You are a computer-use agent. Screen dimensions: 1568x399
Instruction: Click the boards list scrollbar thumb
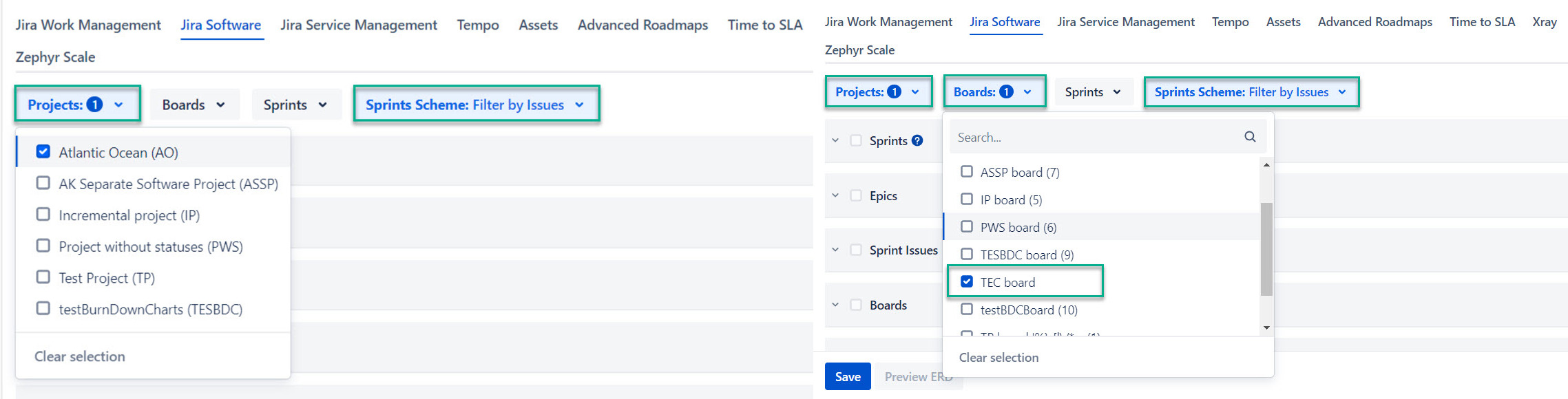pyautogui.click(x=1266, y=248)
